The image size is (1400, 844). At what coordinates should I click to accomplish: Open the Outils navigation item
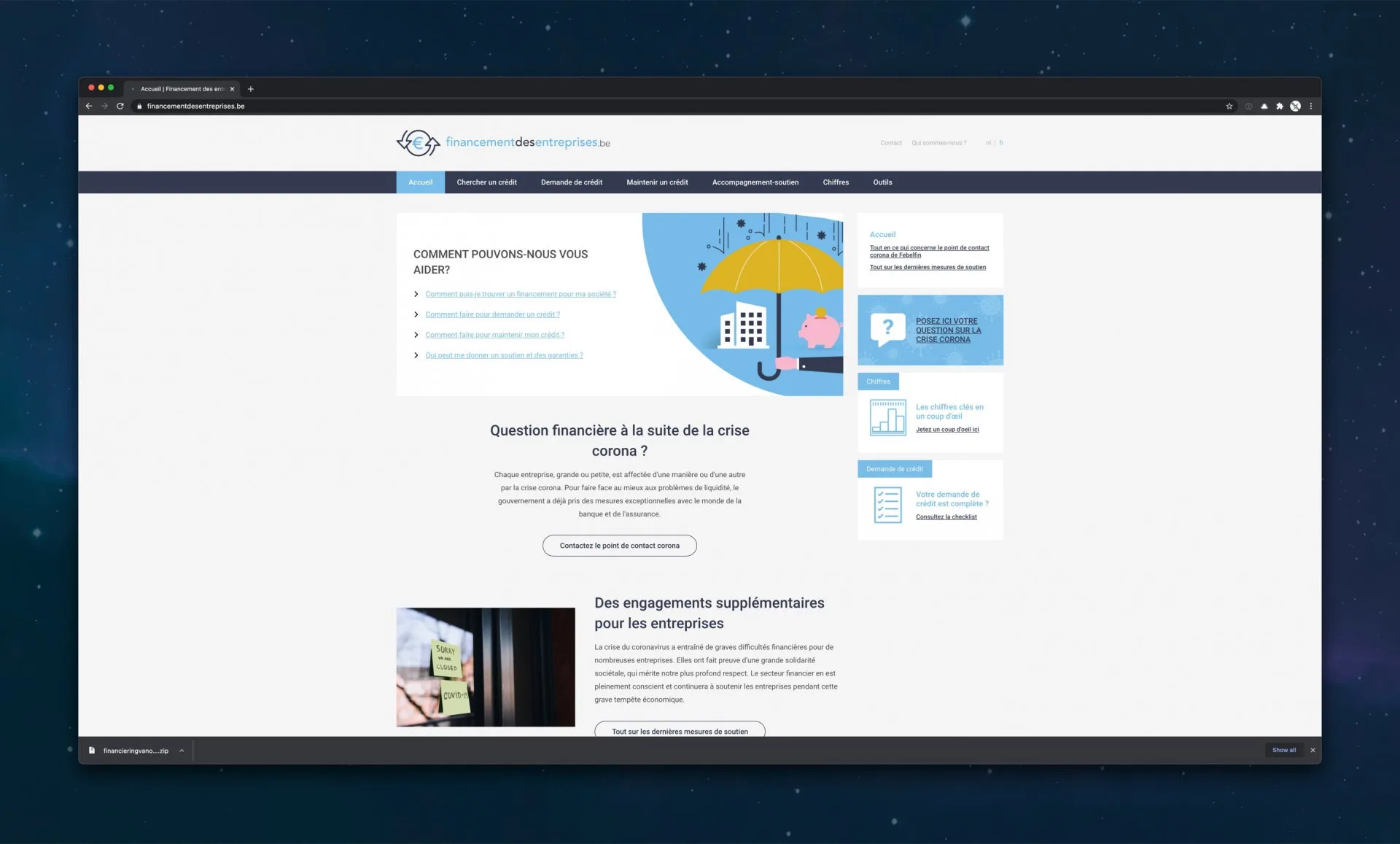pos(882,182)
